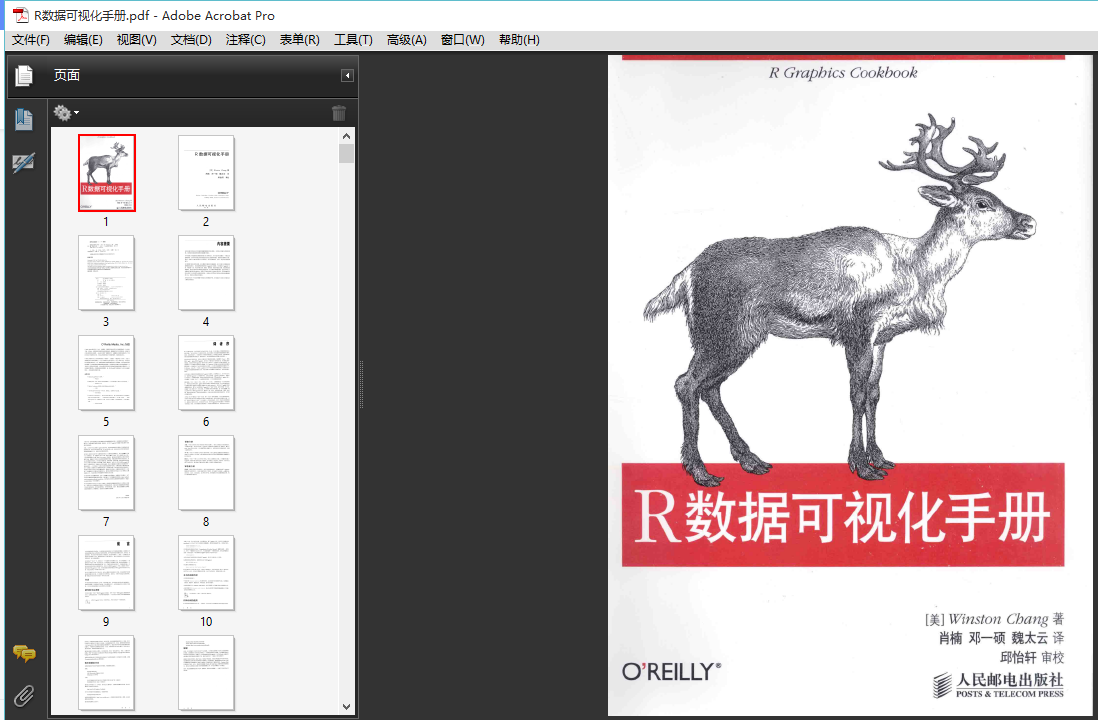Select the page 5 thumbnail
Viewport: 1098px width, 720px height.
click(106, 373)
